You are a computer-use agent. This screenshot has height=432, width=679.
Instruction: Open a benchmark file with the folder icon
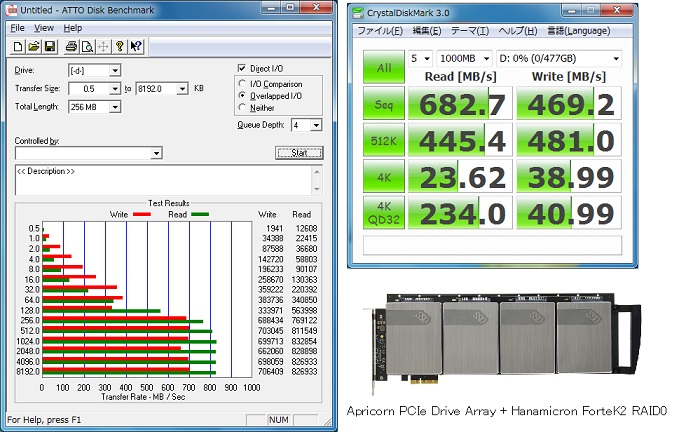click(34, 46)
